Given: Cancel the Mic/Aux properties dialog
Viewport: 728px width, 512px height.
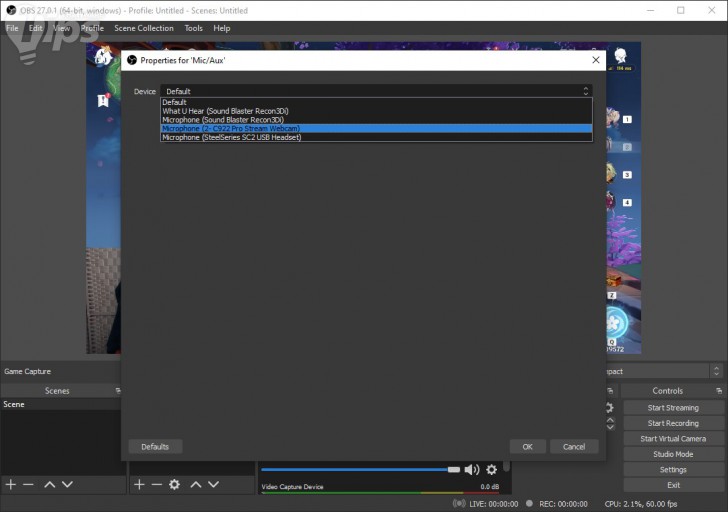Looking at the screenshot, I should (x=574, y=447).
